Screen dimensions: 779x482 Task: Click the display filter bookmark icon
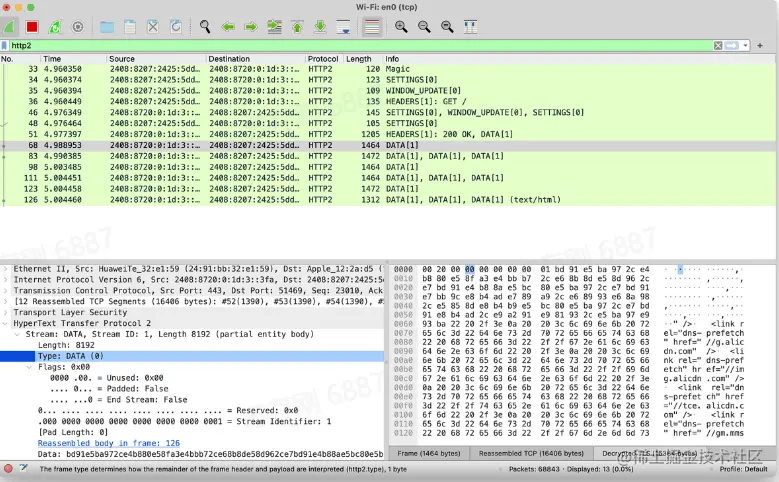(x=4, y=45)
